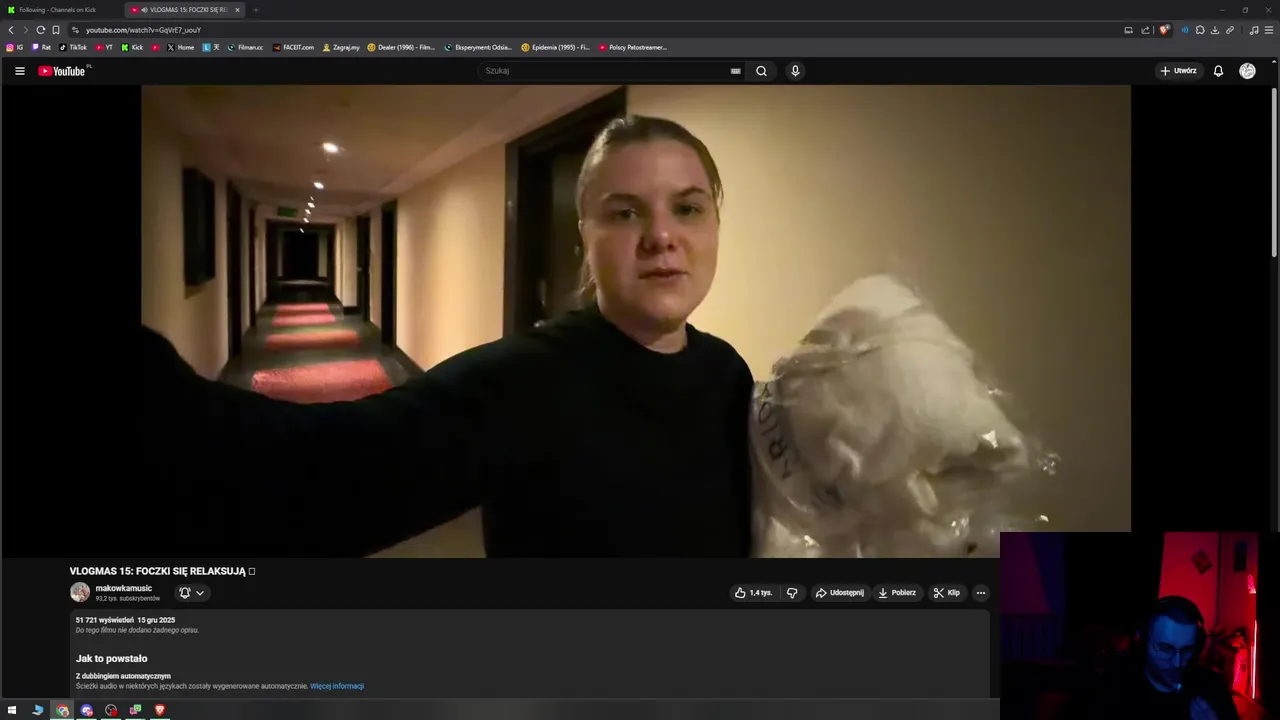Open the IG bookmark

click(15, 47)
